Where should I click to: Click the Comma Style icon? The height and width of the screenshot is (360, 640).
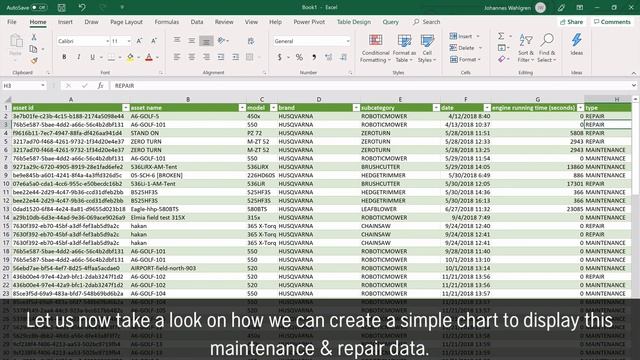tap(314, 57)
